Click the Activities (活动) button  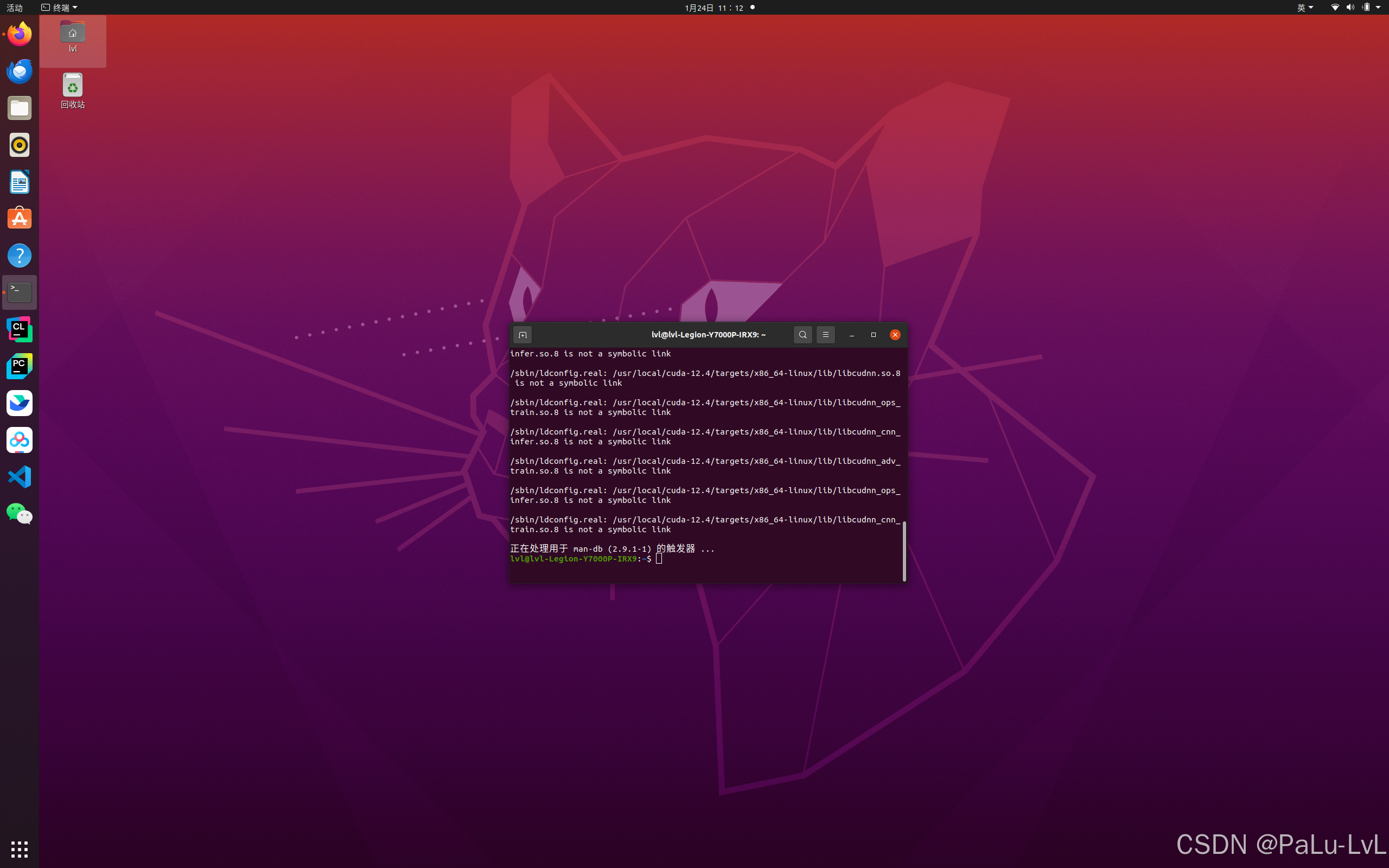click(14, 8)
